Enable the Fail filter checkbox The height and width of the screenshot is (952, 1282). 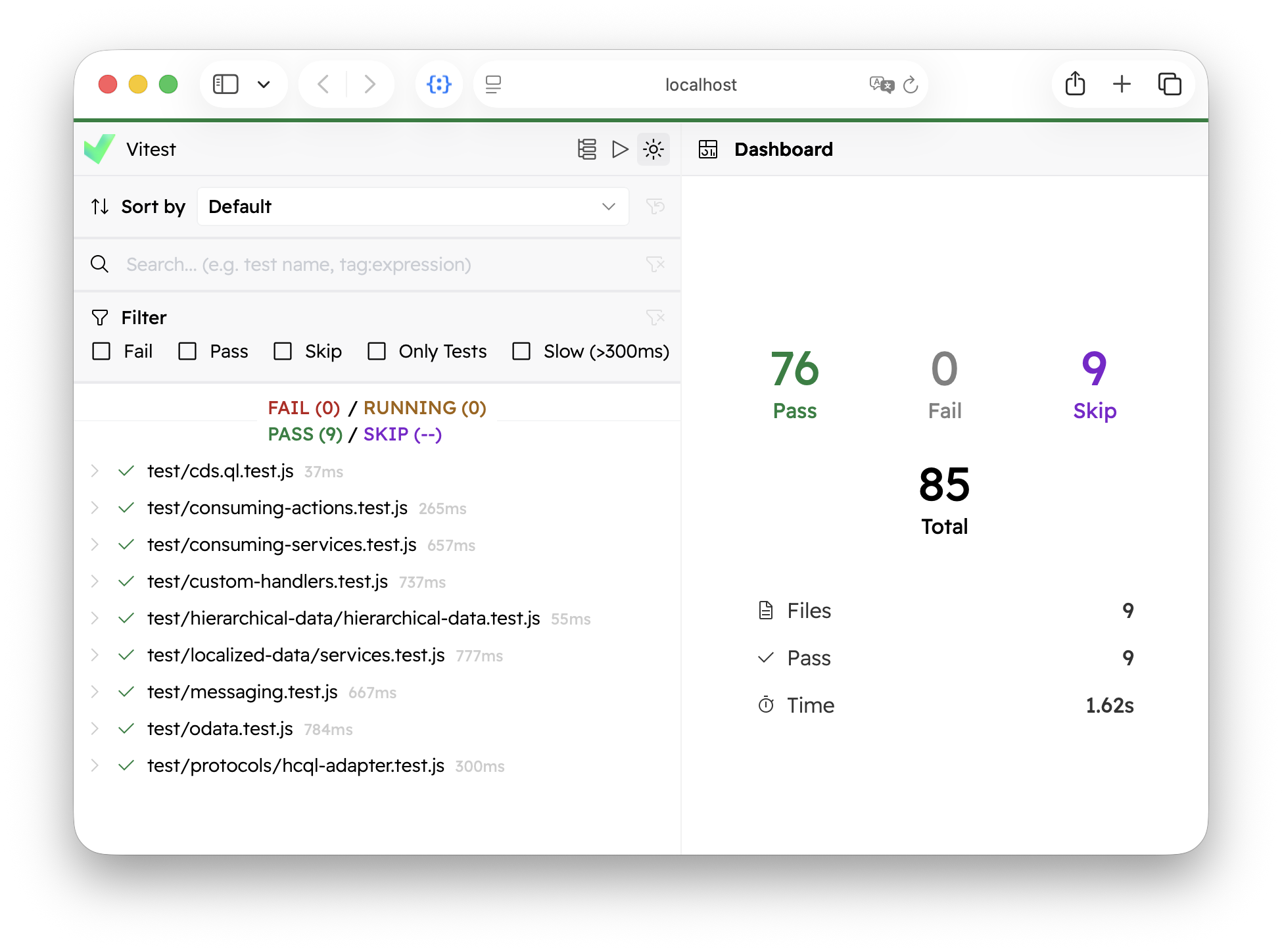tap(101, 352)
